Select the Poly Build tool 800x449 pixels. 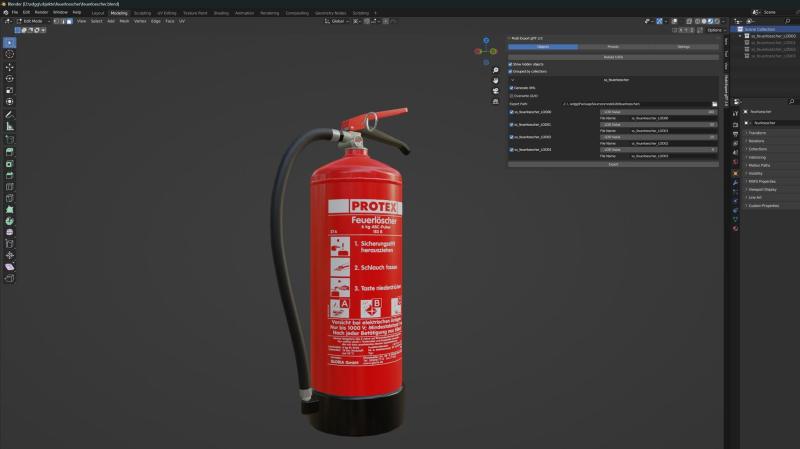[10, 210]
